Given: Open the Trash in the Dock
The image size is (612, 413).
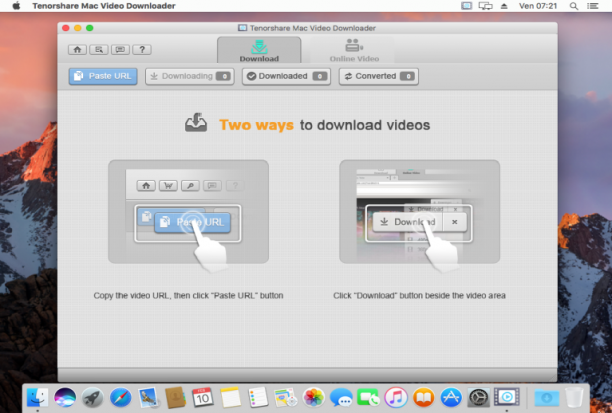Looking at the screenshot, I should point(574,398).
